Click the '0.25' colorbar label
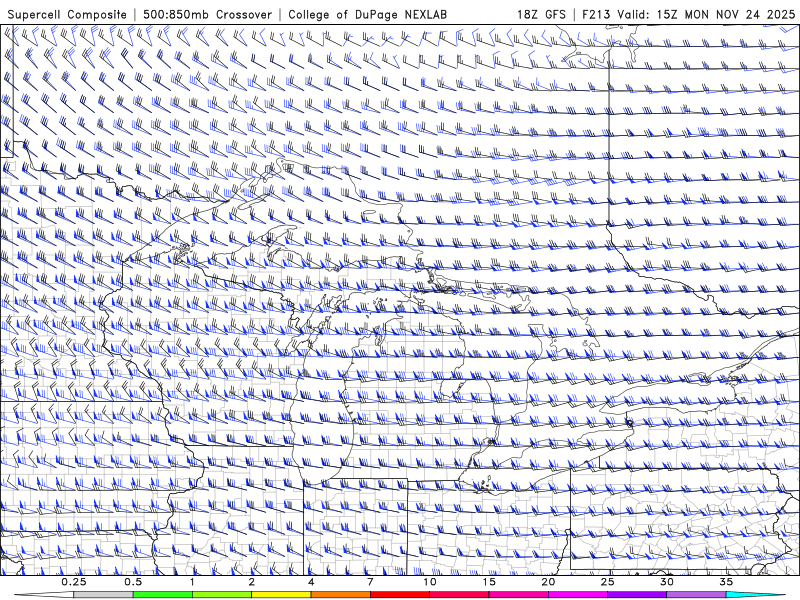The image size is (800, 600). click(74, 582)
